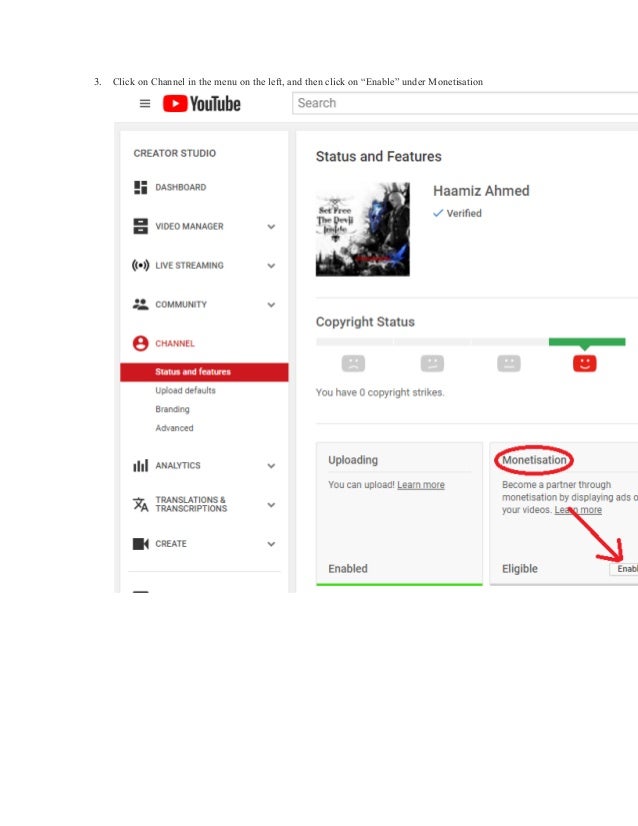The width and height of the screenshot is (638, 826).
Task: Open Upload defaults submenu item
Action: tap(185, 390)
